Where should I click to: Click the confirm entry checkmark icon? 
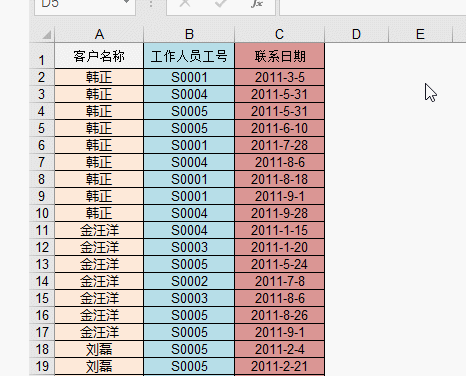221,3
